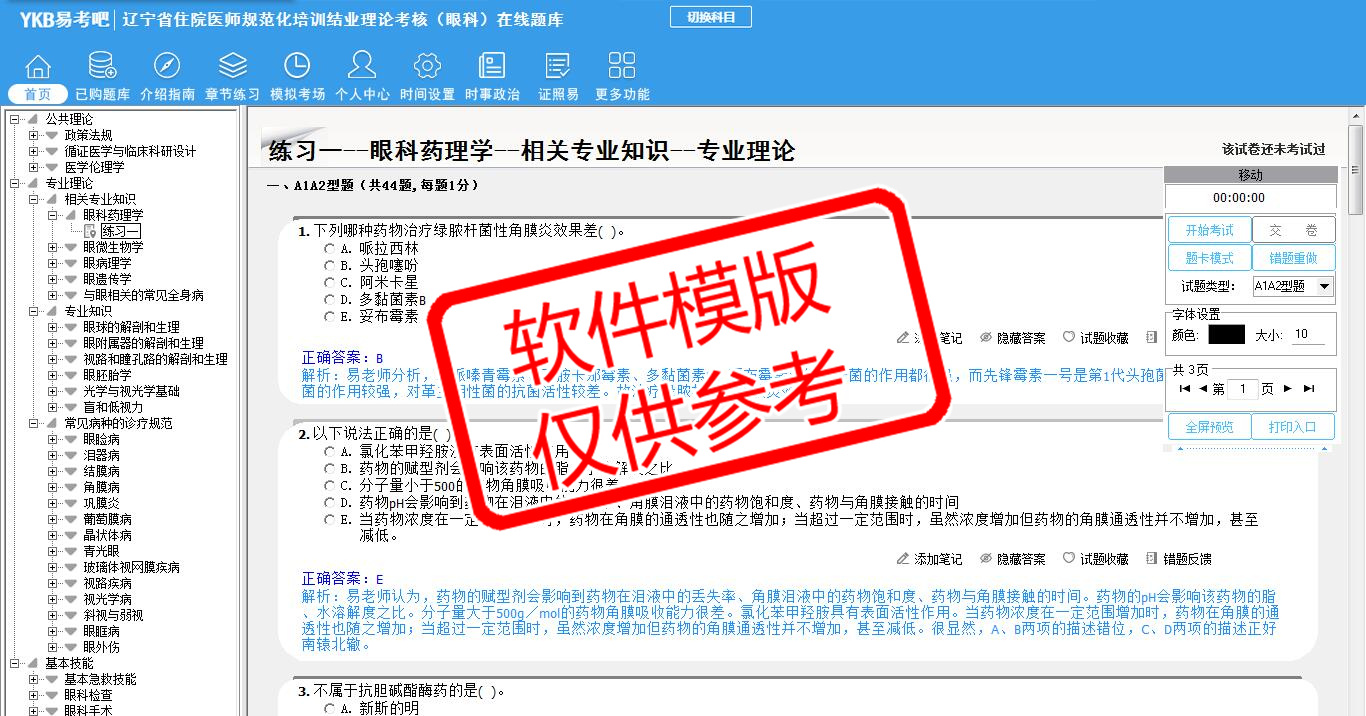Image resolution: width=1366 pixels, height=716 pixels.
Task: Open the 已购题库 database icon
Action: point(102,67)
